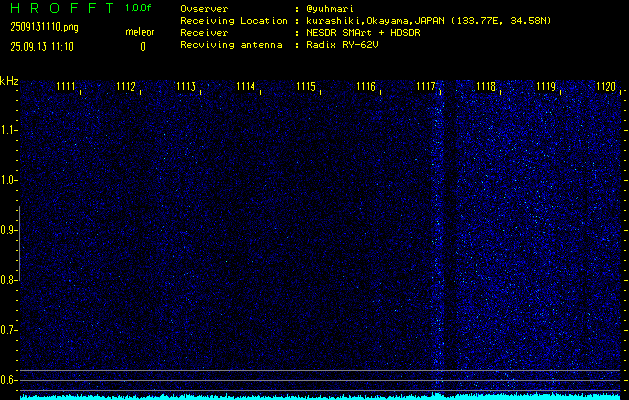
Task: Click the Receiver label
Action: click(204, 32)
